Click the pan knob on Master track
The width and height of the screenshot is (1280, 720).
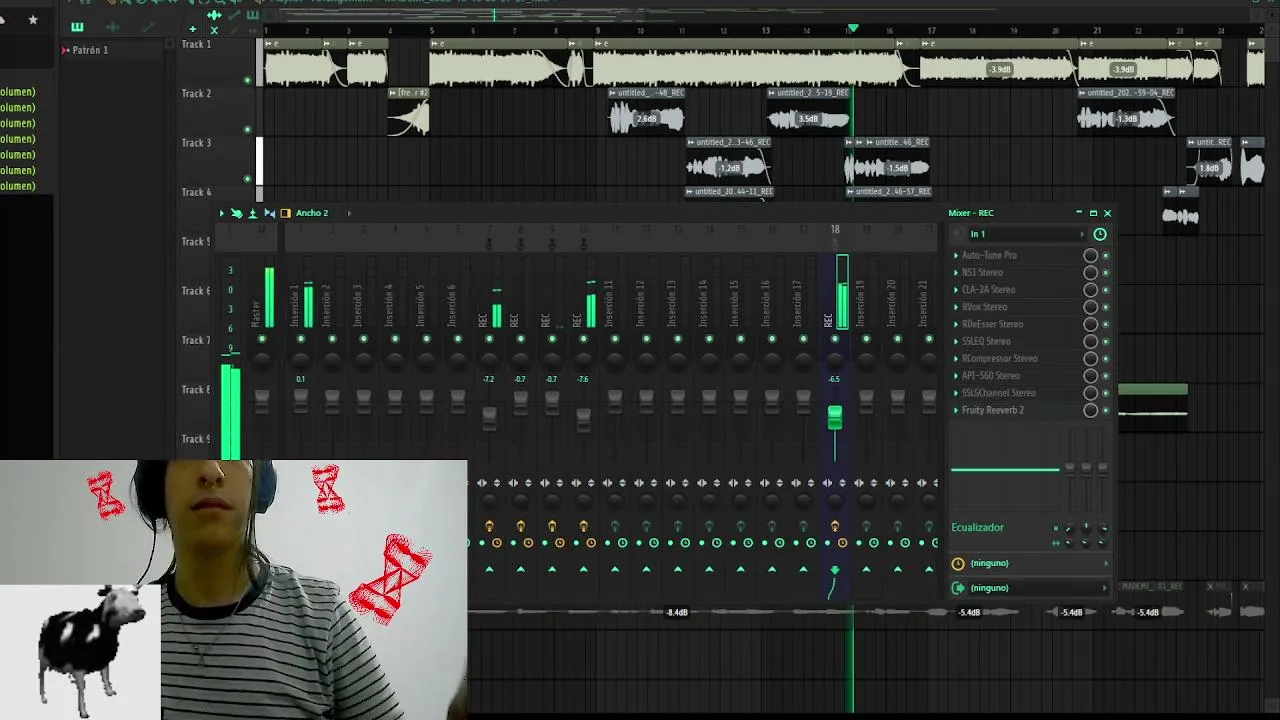tap(262, 360)
